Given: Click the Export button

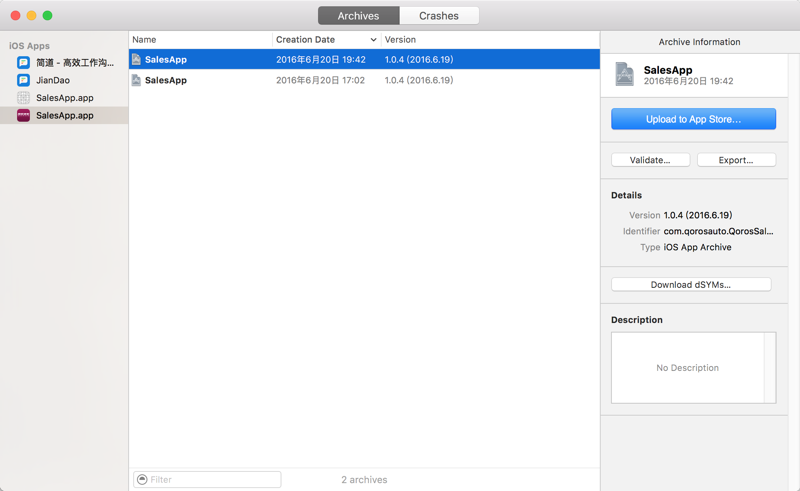Looking at the screenshot, I should (x=736, y=160).
